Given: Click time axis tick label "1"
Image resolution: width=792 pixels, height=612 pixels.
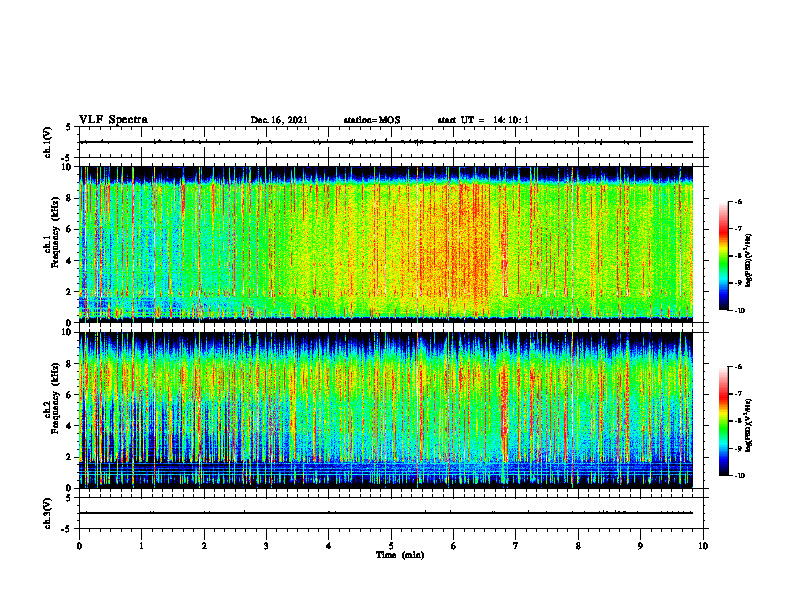Looking at the screenshot, I should click(141, 546).
